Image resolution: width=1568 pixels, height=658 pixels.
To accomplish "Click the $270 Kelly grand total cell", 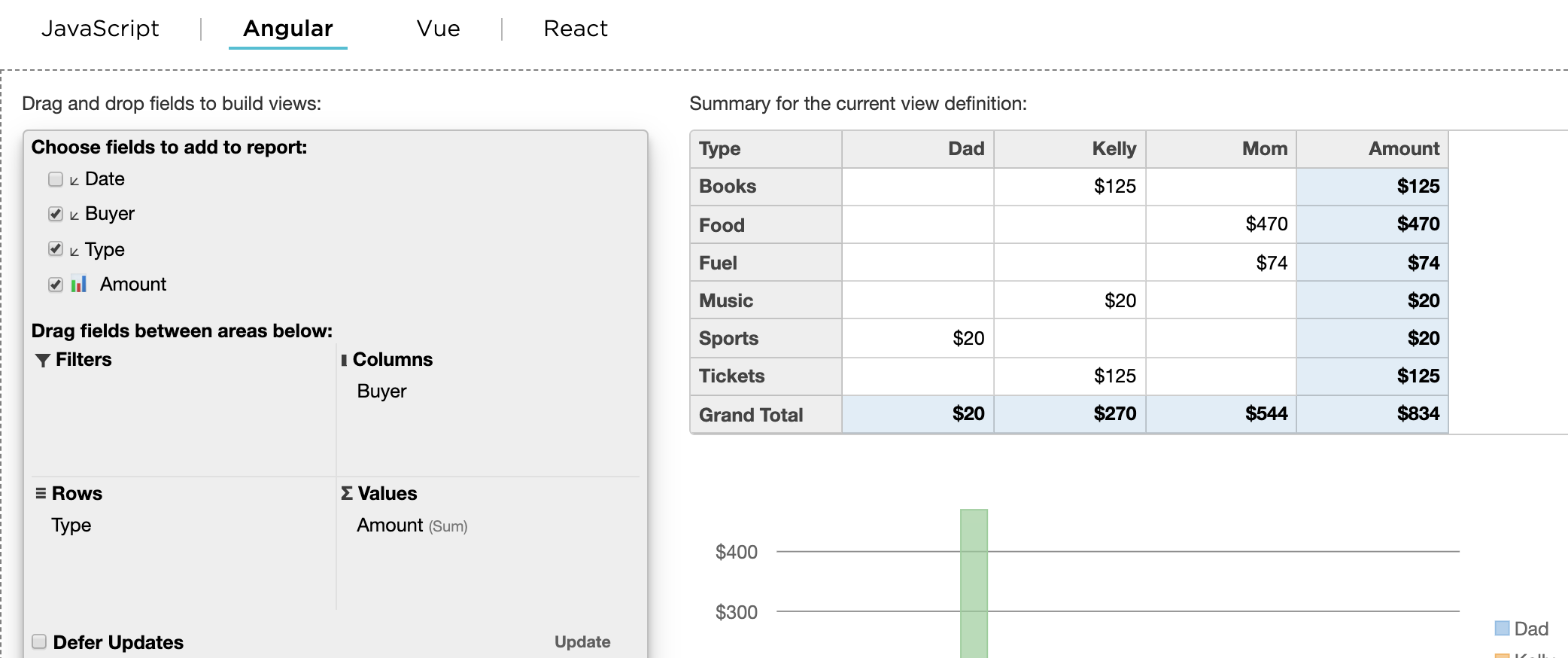I will point(1070,414).
